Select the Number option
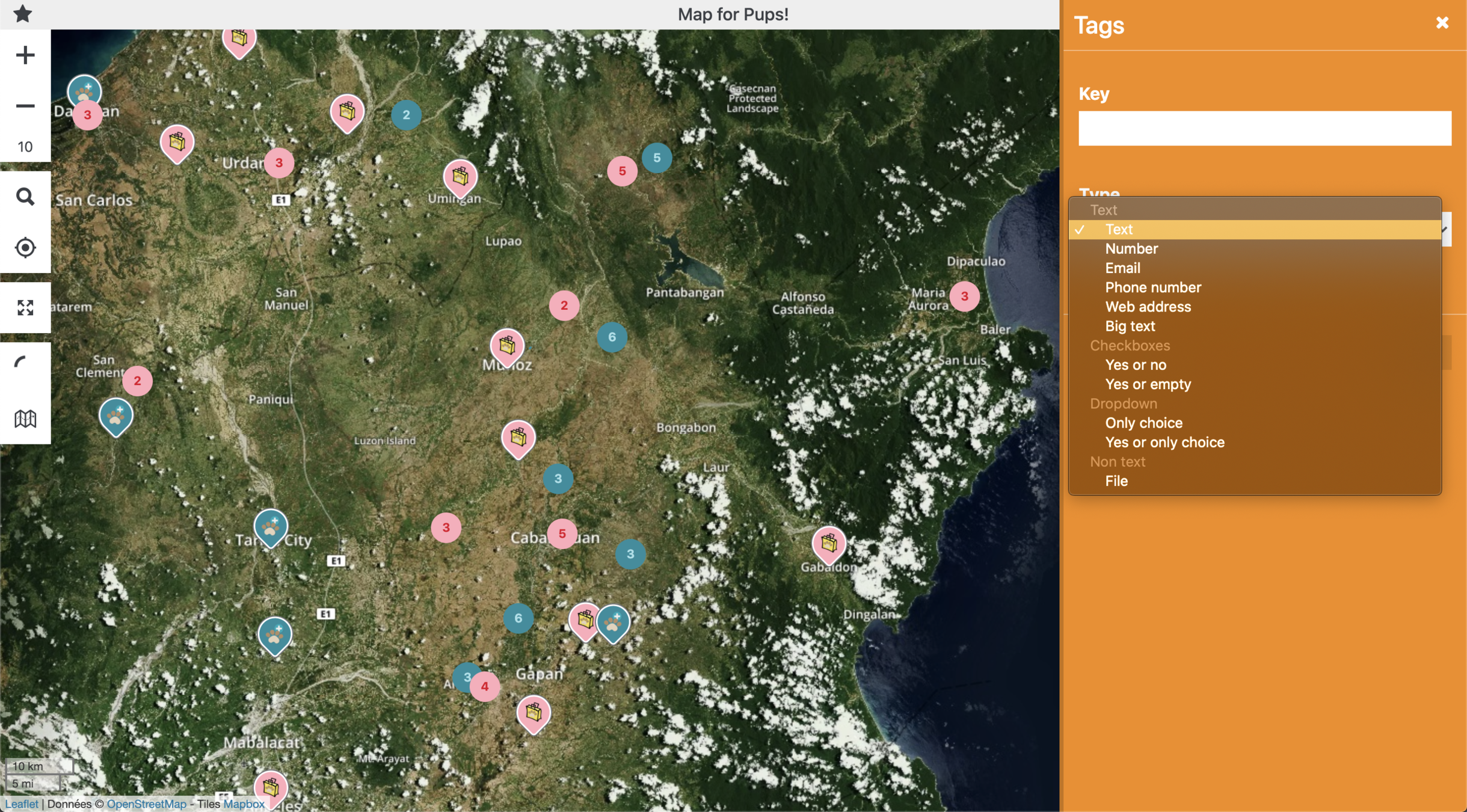 [1131, 248]
